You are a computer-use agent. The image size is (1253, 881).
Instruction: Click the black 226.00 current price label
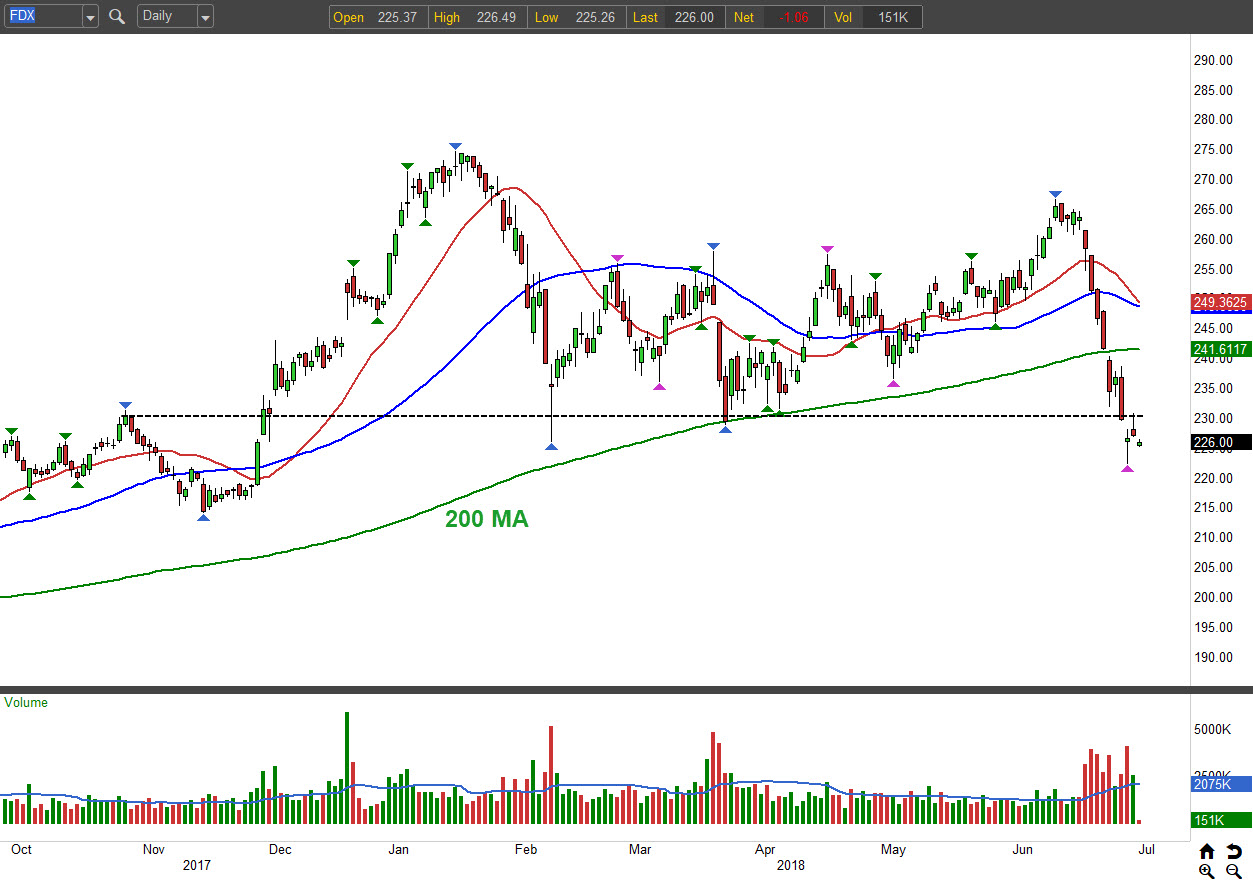point(1221,442)
